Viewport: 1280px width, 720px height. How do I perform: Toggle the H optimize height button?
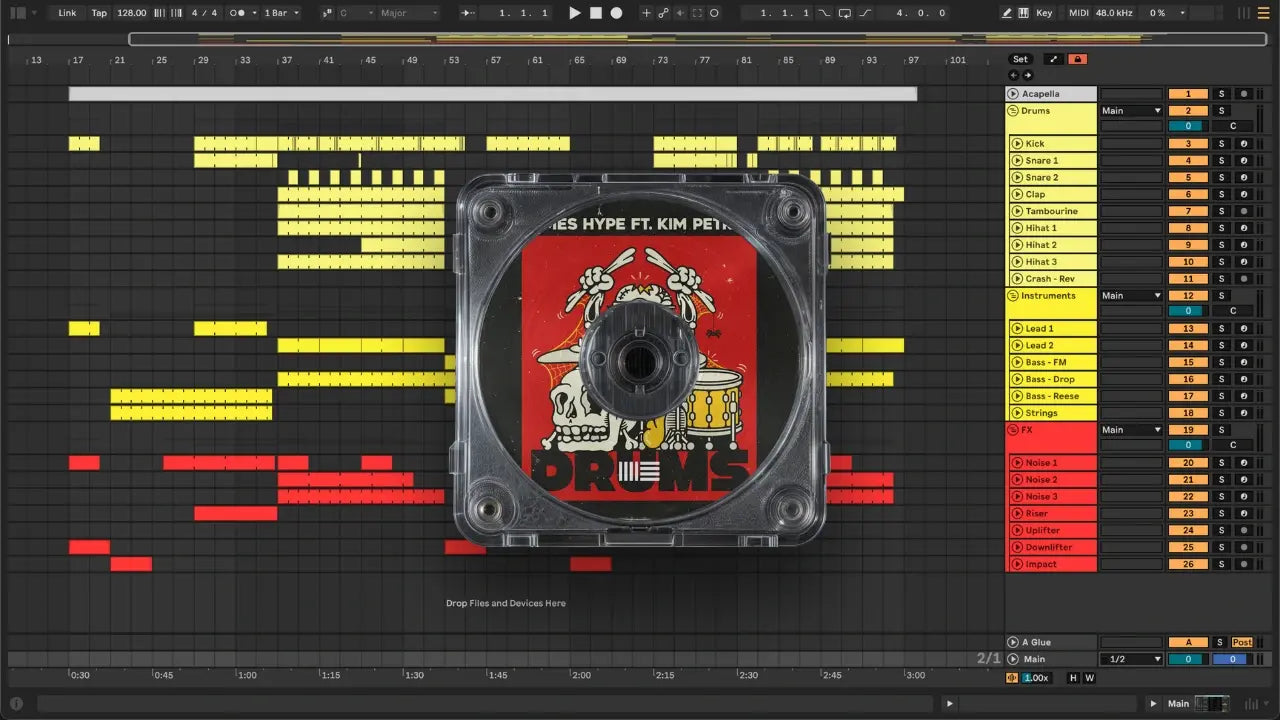click(x=1074, y=678)
